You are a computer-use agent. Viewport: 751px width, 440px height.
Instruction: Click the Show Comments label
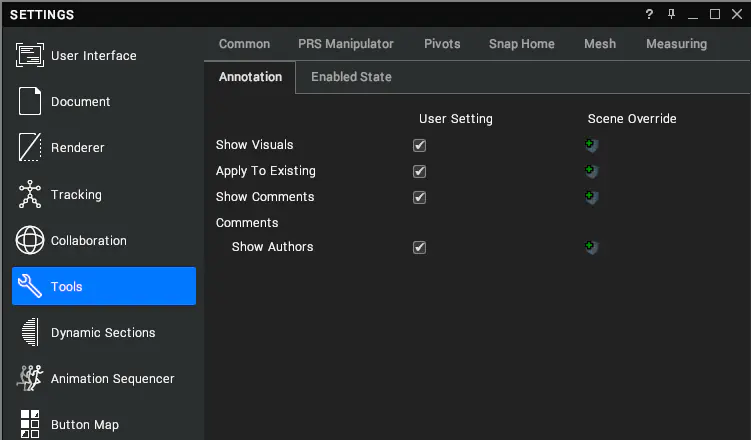pyautogui.click(x=265, y=197)
